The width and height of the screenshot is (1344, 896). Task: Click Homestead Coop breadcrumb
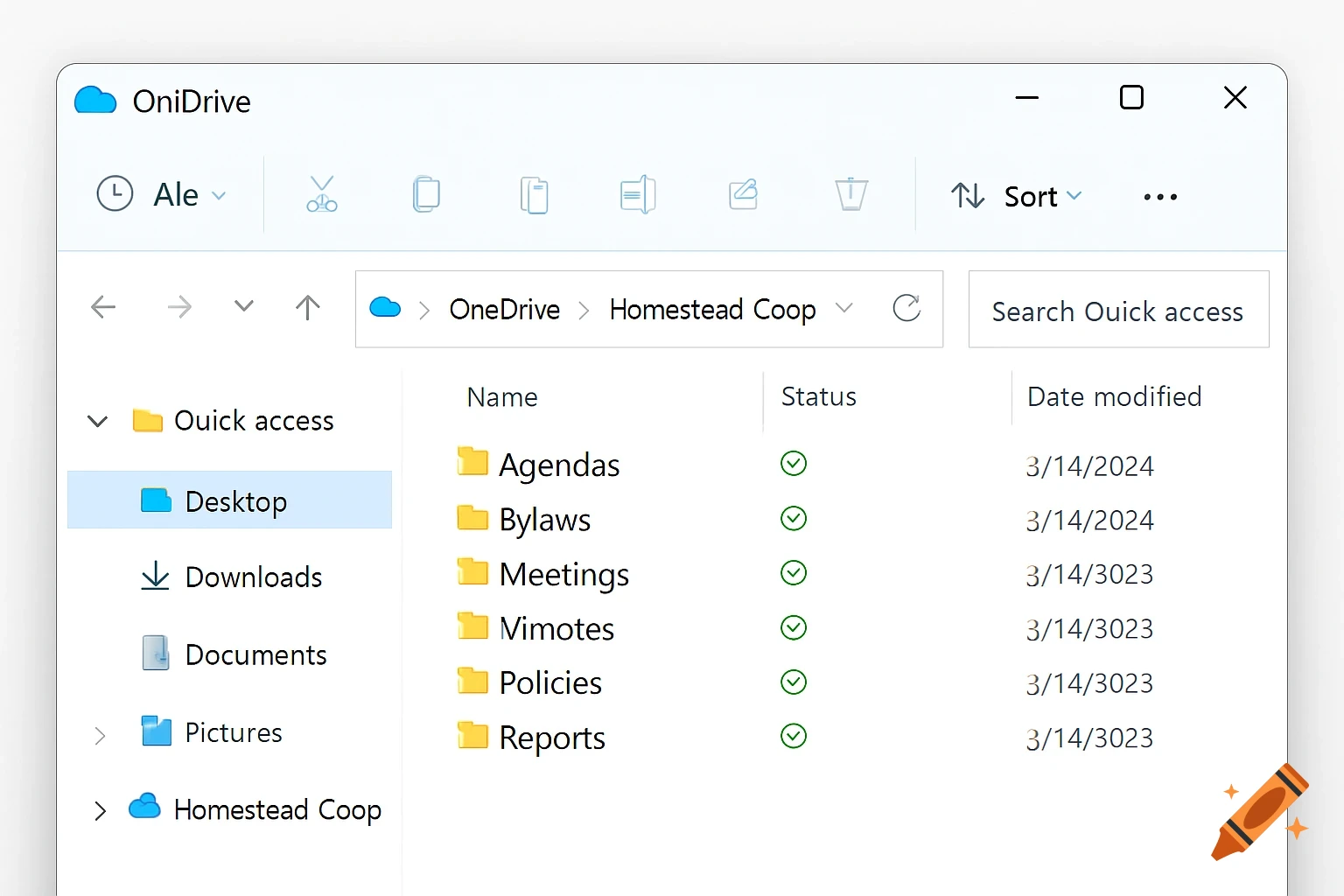[x=712, y=310]
